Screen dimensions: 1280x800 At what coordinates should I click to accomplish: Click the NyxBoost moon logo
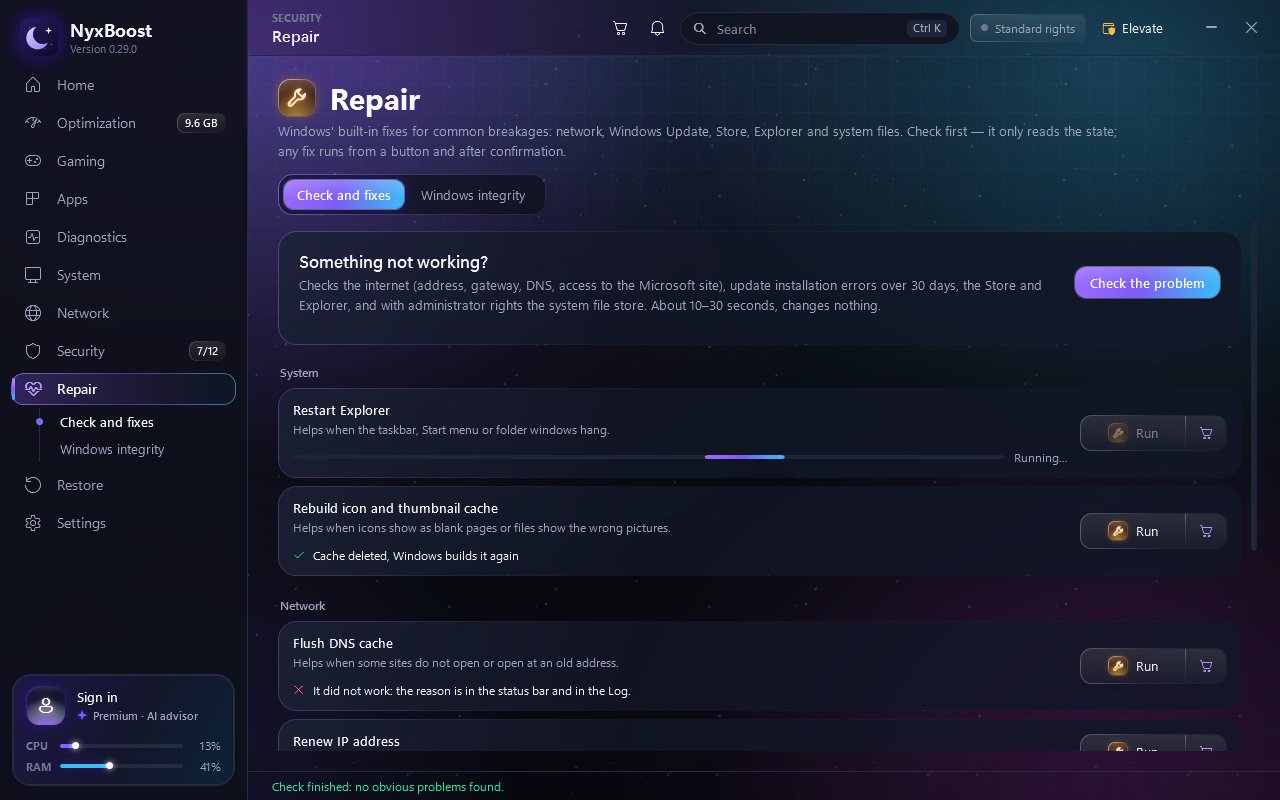point(39,38)
